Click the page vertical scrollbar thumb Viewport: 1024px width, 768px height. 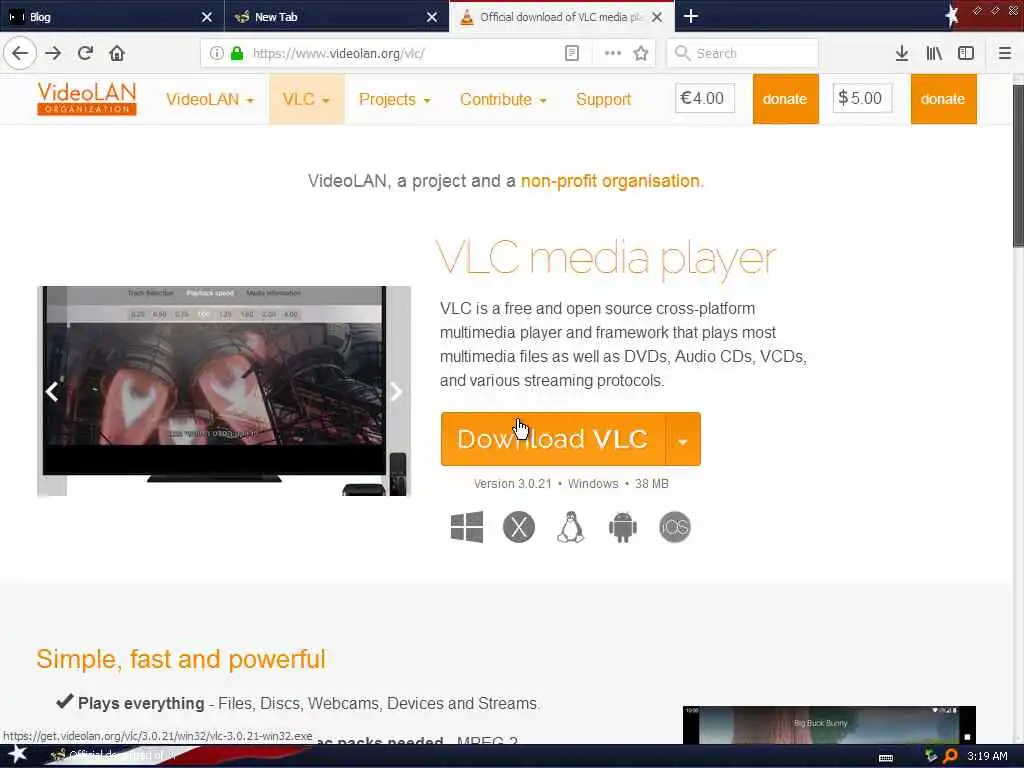(1017, 166)
